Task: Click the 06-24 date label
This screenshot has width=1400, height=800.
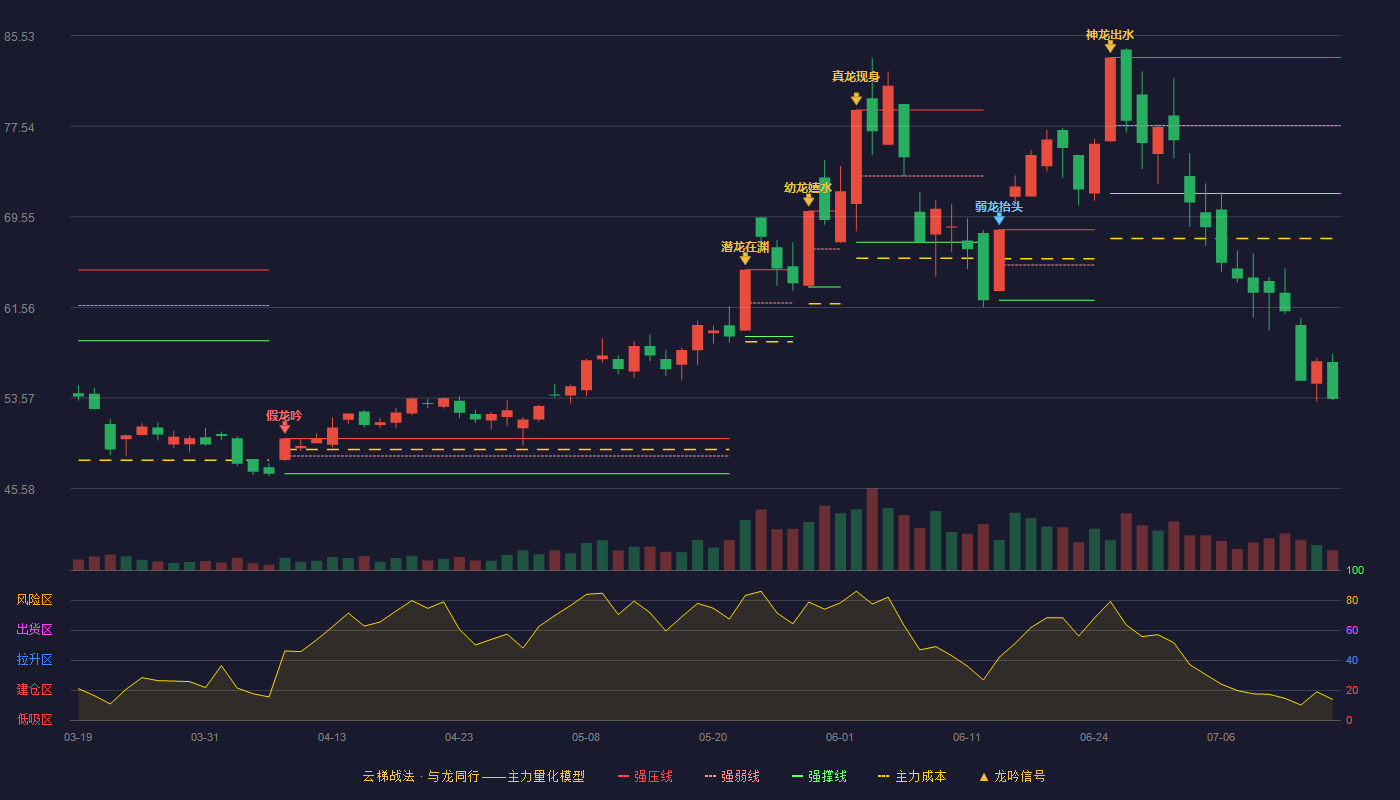Action: tap(1094, 737)
